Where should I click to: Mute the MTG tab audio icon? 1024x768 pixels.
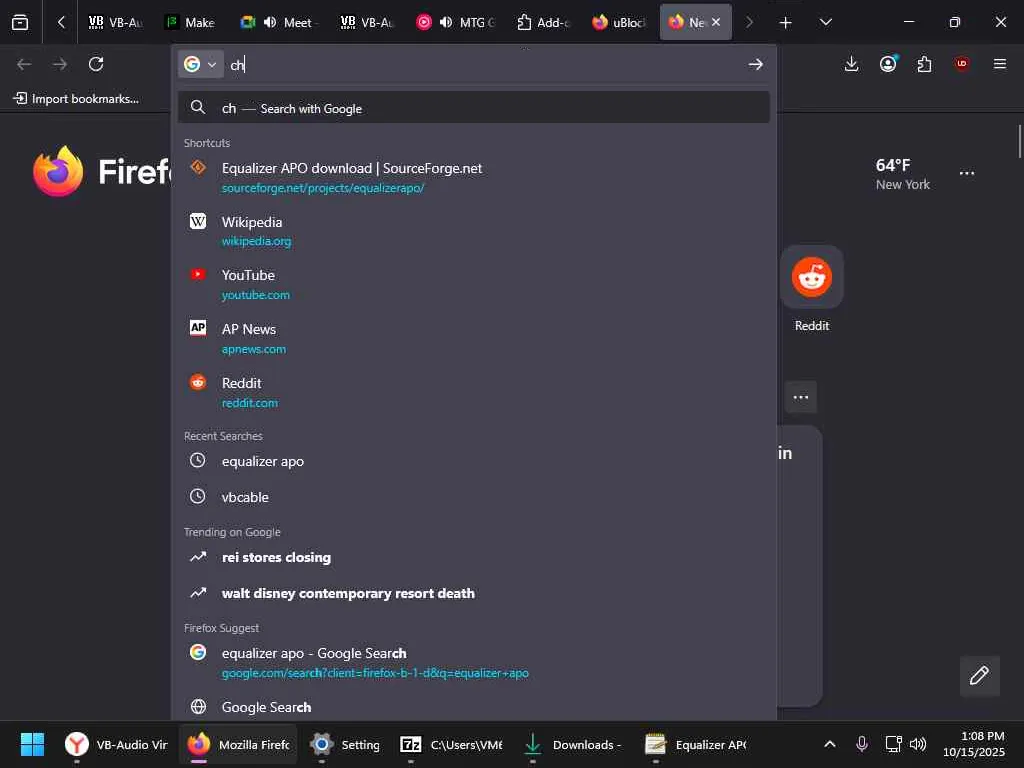pyautogui.click(x=446, y=22)
